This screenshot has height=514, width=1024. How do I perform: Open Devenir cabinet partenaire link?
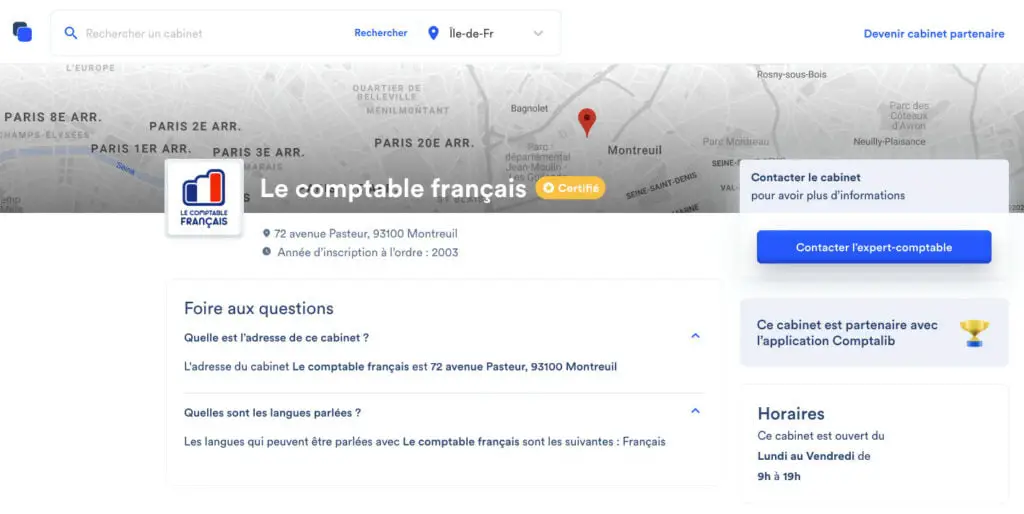934,34
